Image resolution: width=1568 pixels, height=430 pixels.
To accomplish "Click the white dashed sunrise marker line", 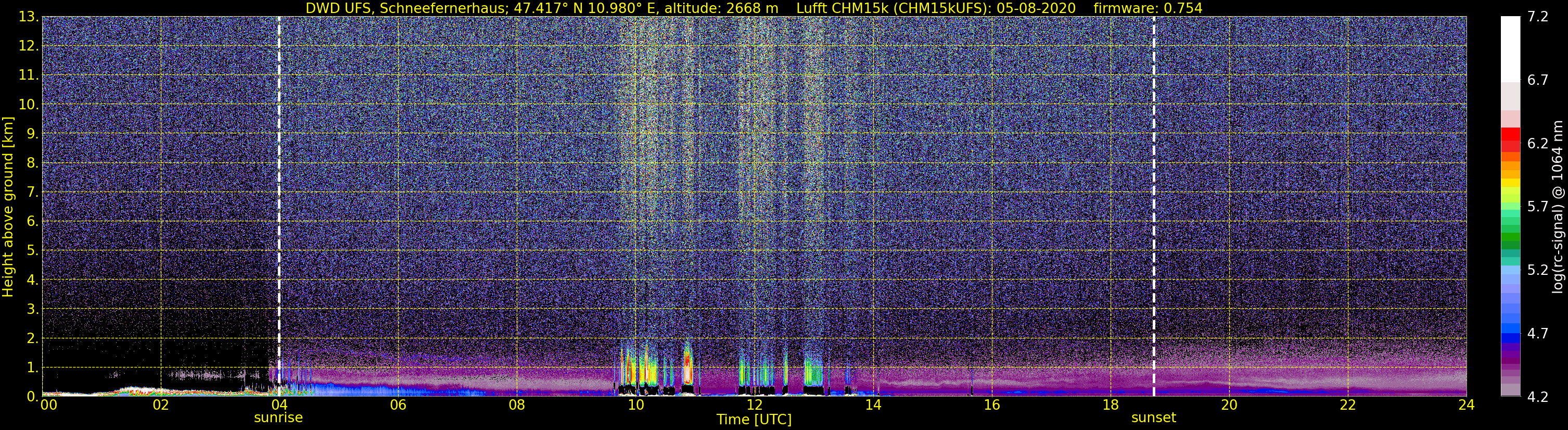I will tap(279, 206).
